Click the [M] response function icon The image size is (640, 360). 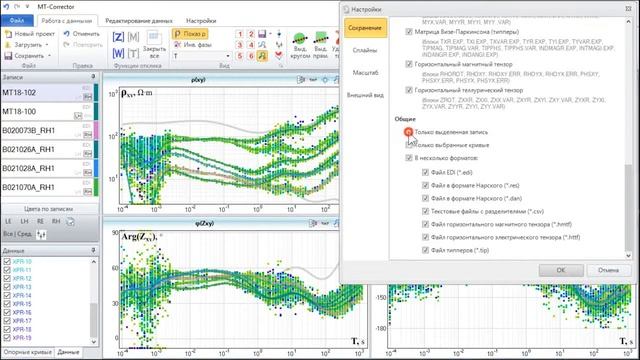pyautogui.click(x=133, y=38)
